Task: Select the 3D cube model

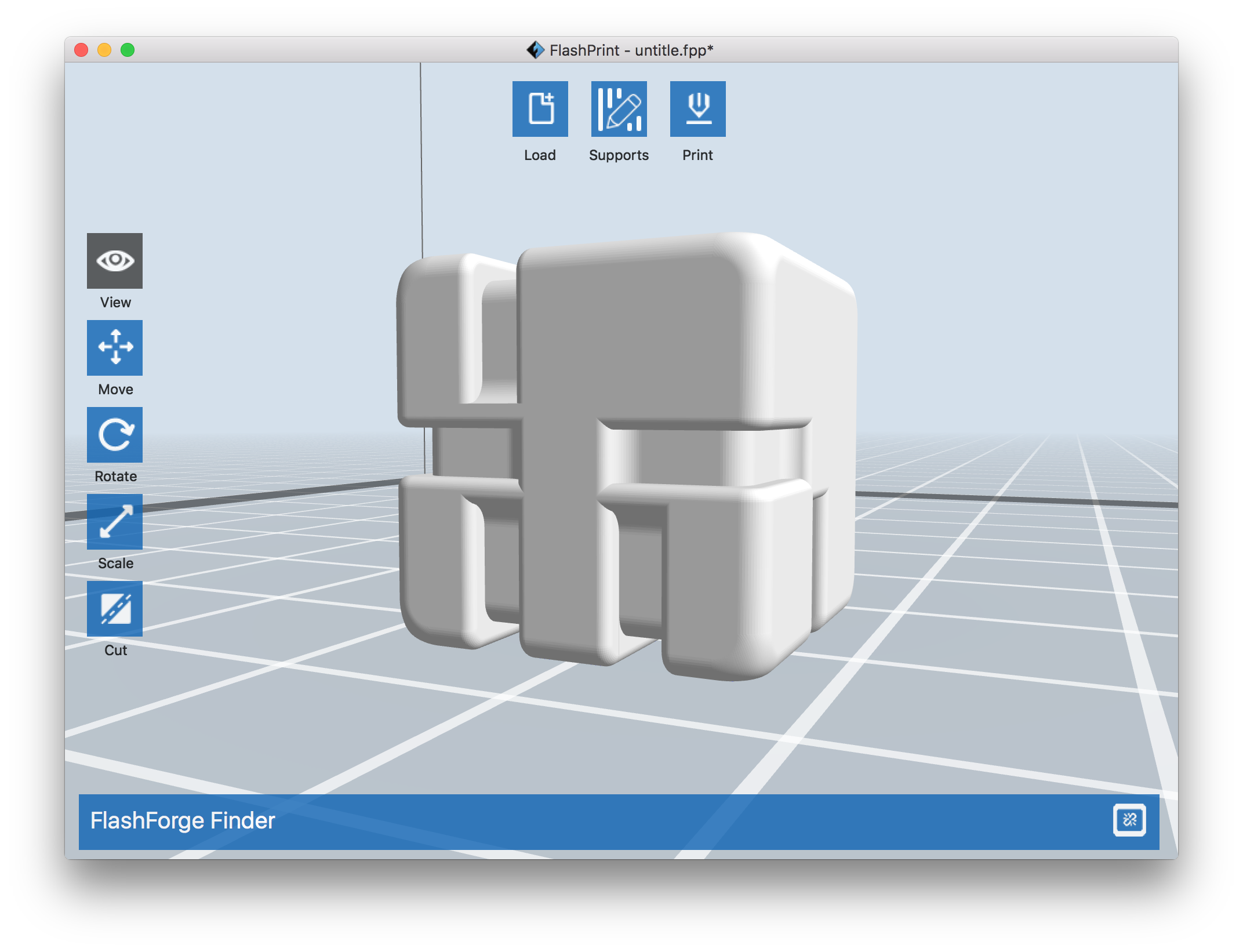Action: pos(626,455)
